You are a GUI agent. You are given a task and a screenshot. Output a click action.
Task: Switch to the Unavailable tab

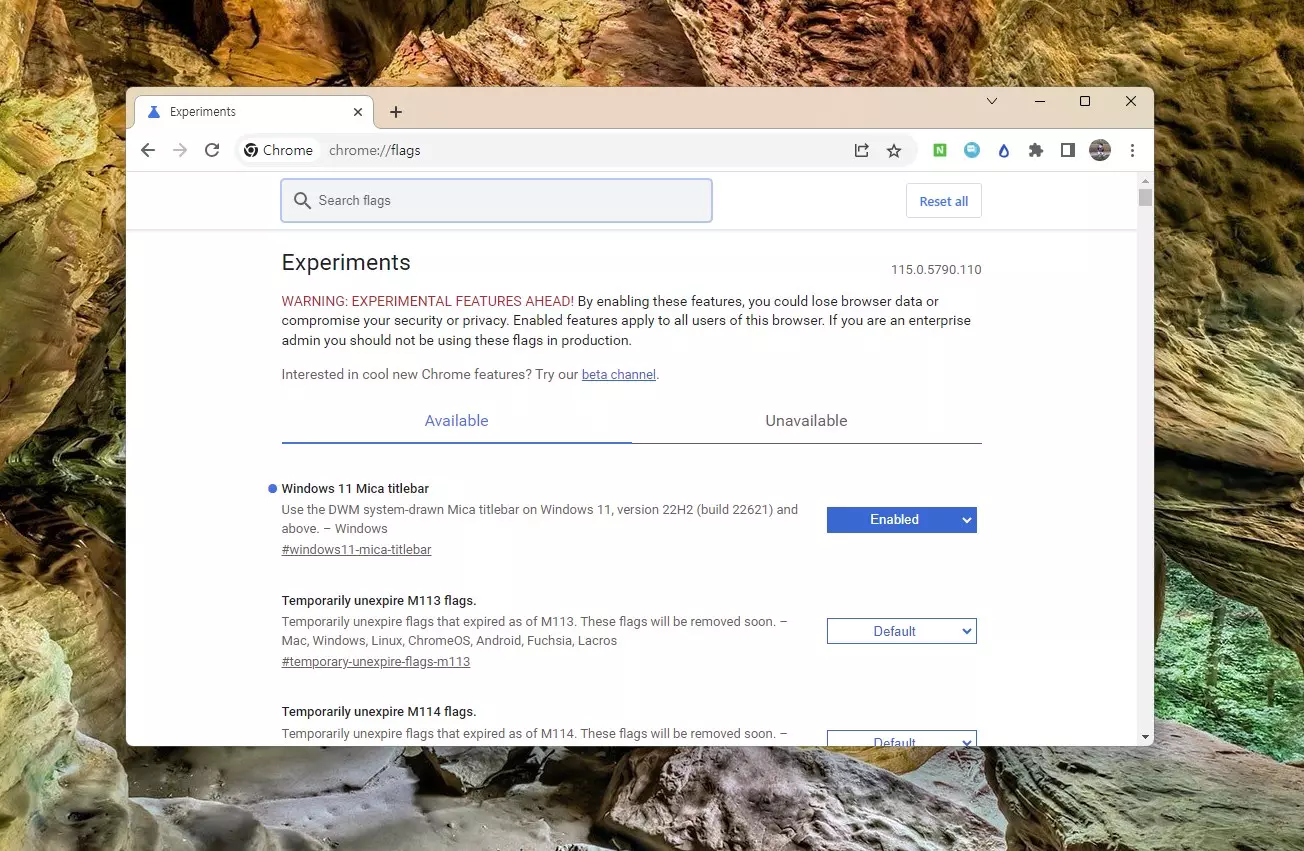pyautogui.click(x=806, y=421)
